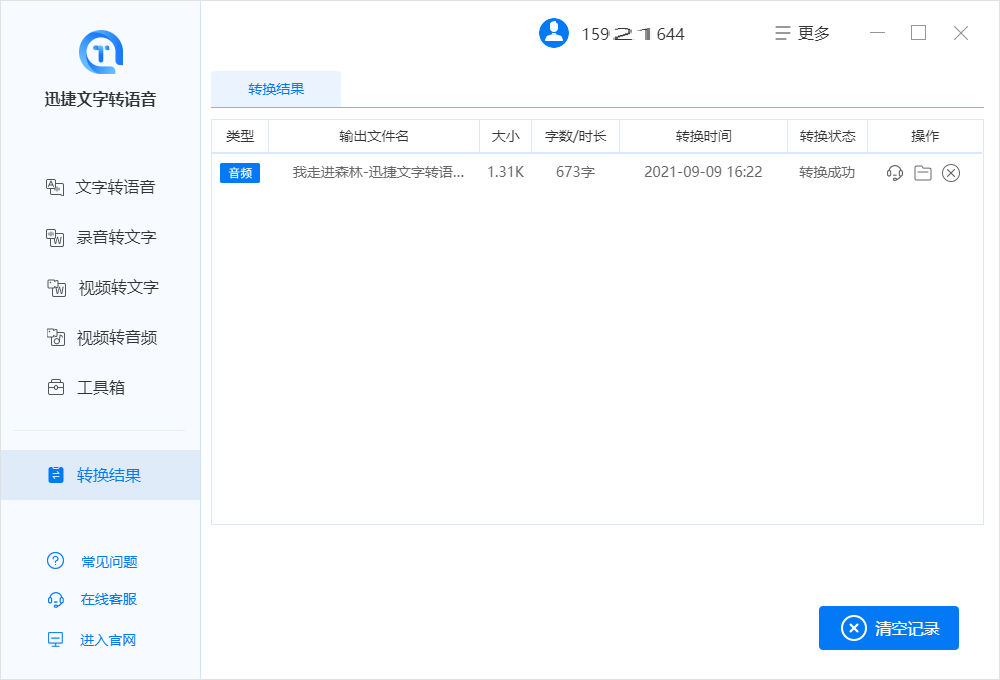Switch to the 转换结果 tab
This screenshot has height=680, width=1000.
point(275,89)
